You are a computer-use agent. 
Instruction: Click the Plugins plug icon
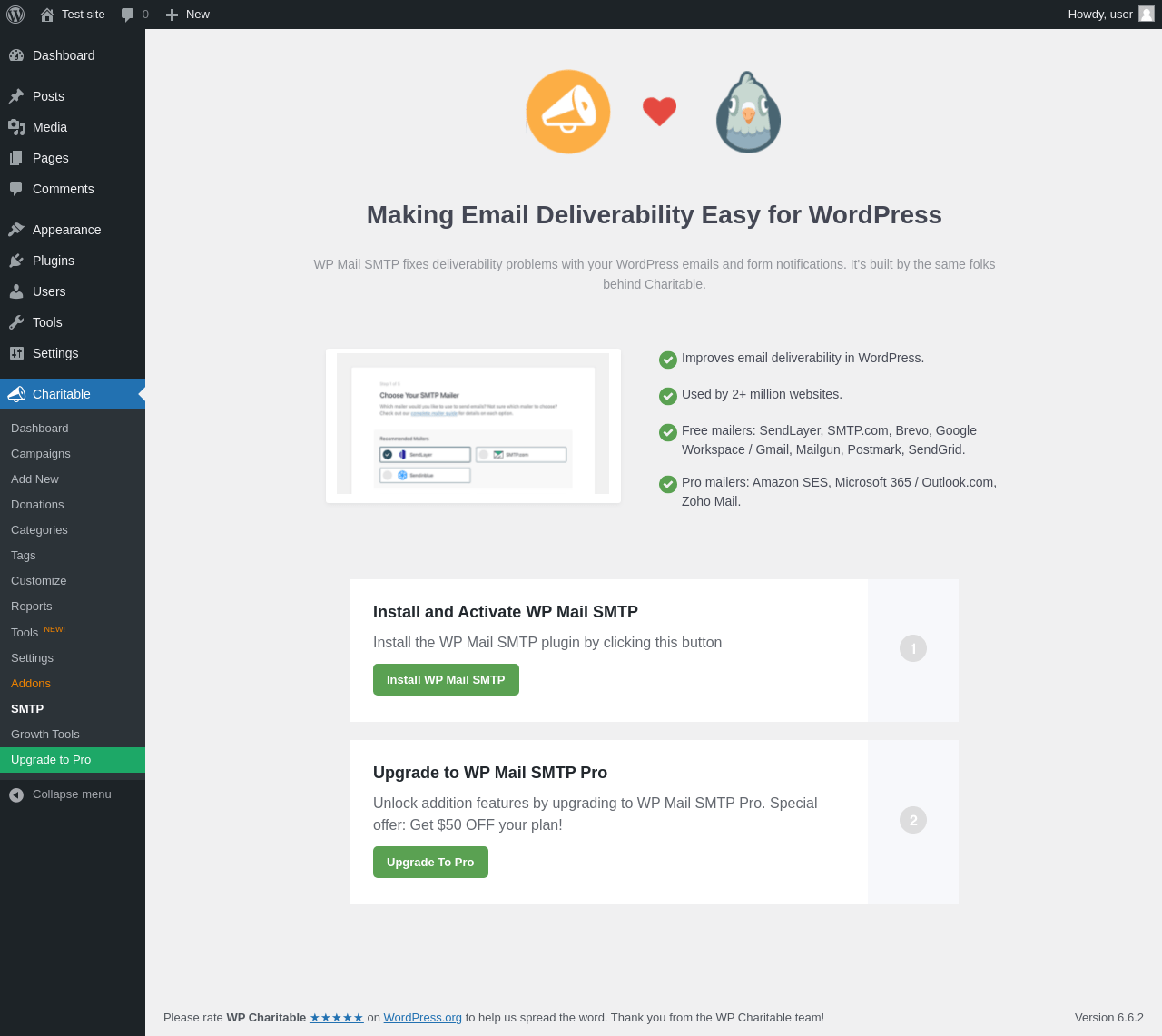16,261
